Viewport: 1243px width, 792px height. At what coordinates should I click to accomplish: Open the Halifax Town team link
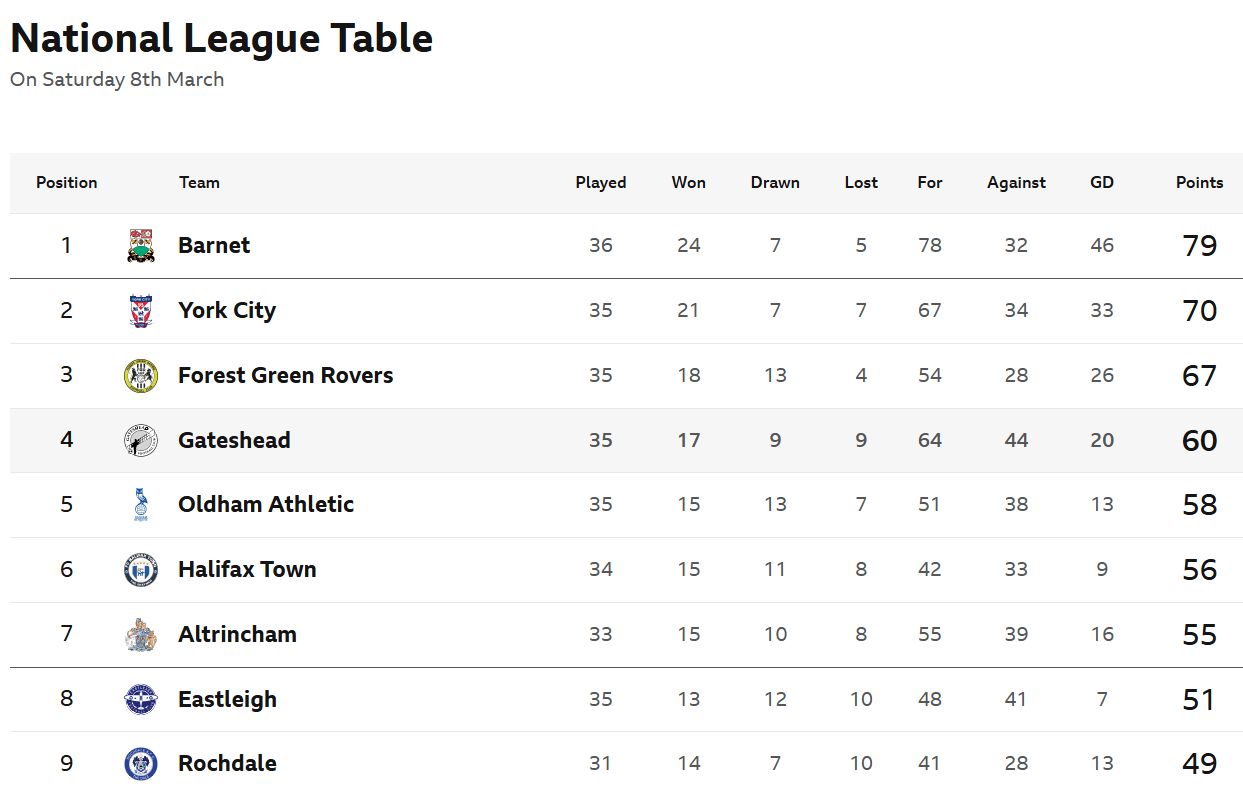click(247, 570)
